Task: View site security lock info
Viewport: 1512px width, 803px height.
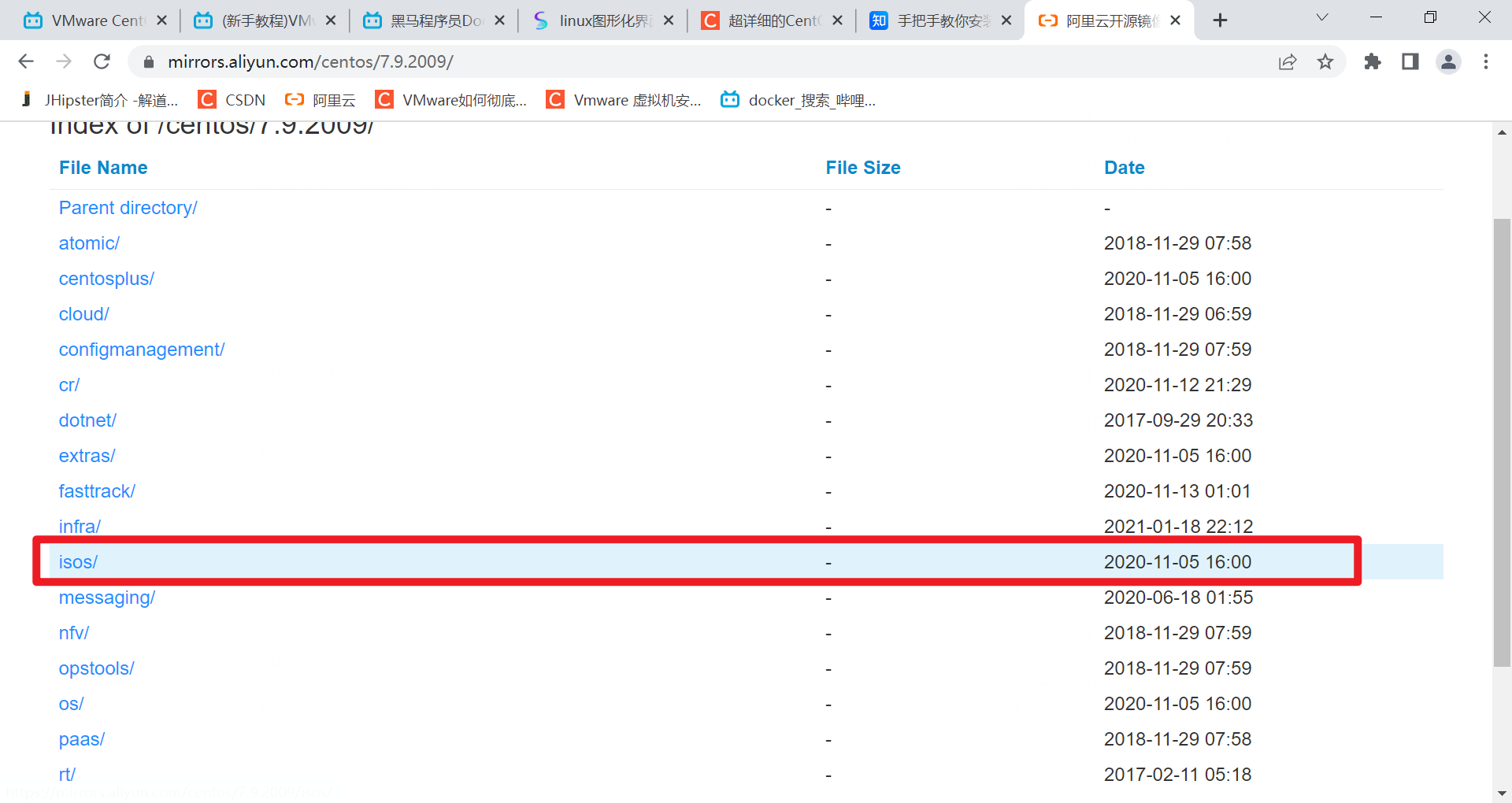Action: [x=148, y=61]
